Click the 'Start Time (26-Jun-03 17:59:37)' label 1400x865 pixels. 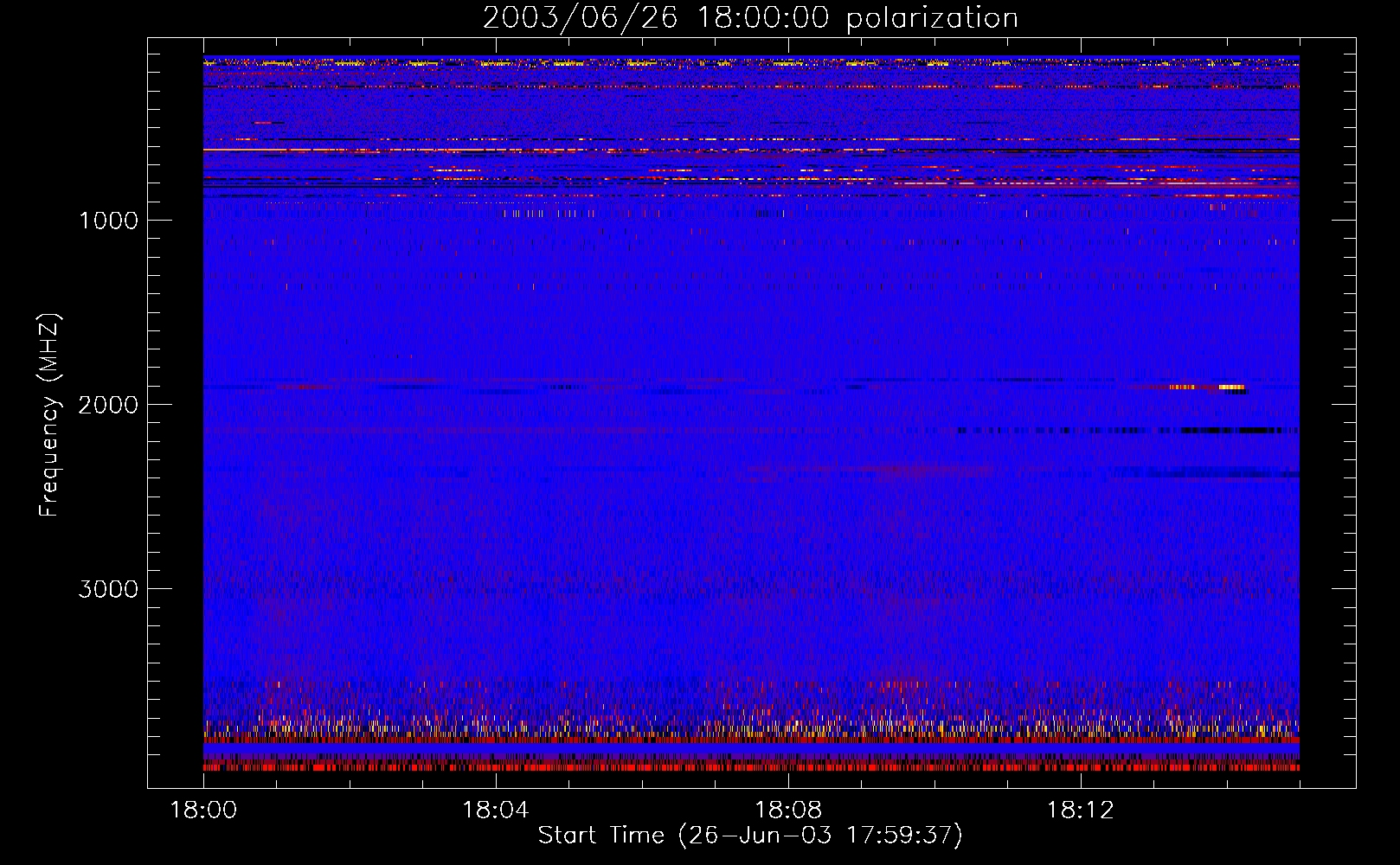[750, 836]
